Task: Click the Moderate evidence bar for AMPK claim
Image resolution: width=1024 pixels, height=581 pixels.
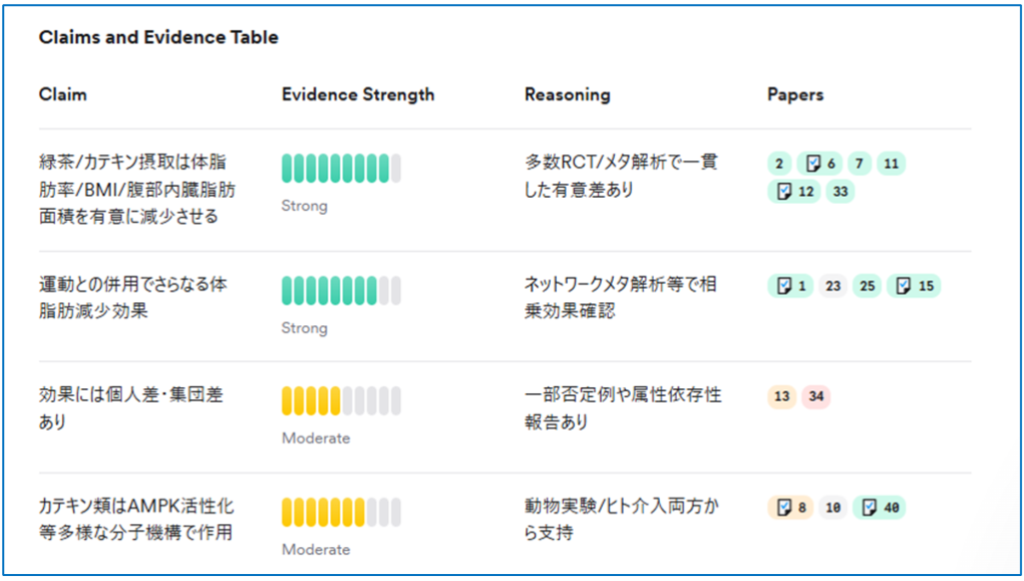Action: click(341, 512)
